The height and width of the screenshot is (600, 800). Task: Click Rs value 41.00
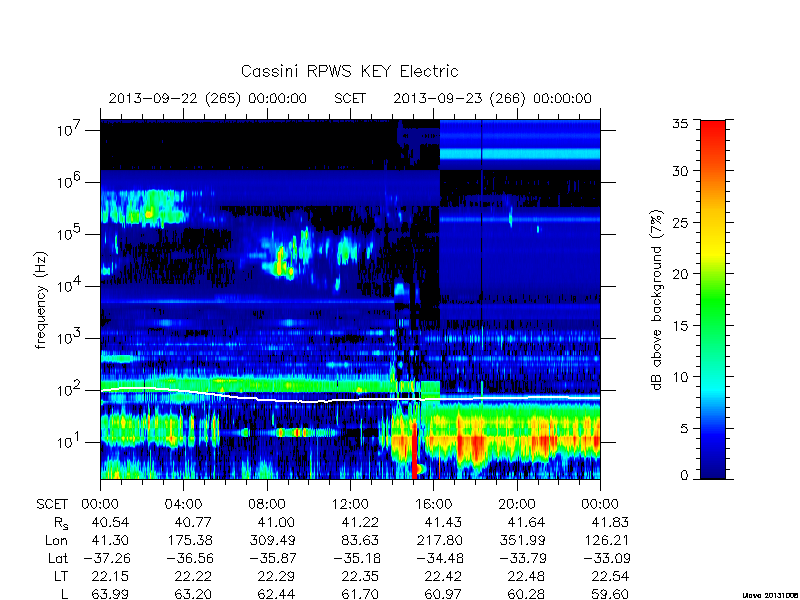pos(276,522)
